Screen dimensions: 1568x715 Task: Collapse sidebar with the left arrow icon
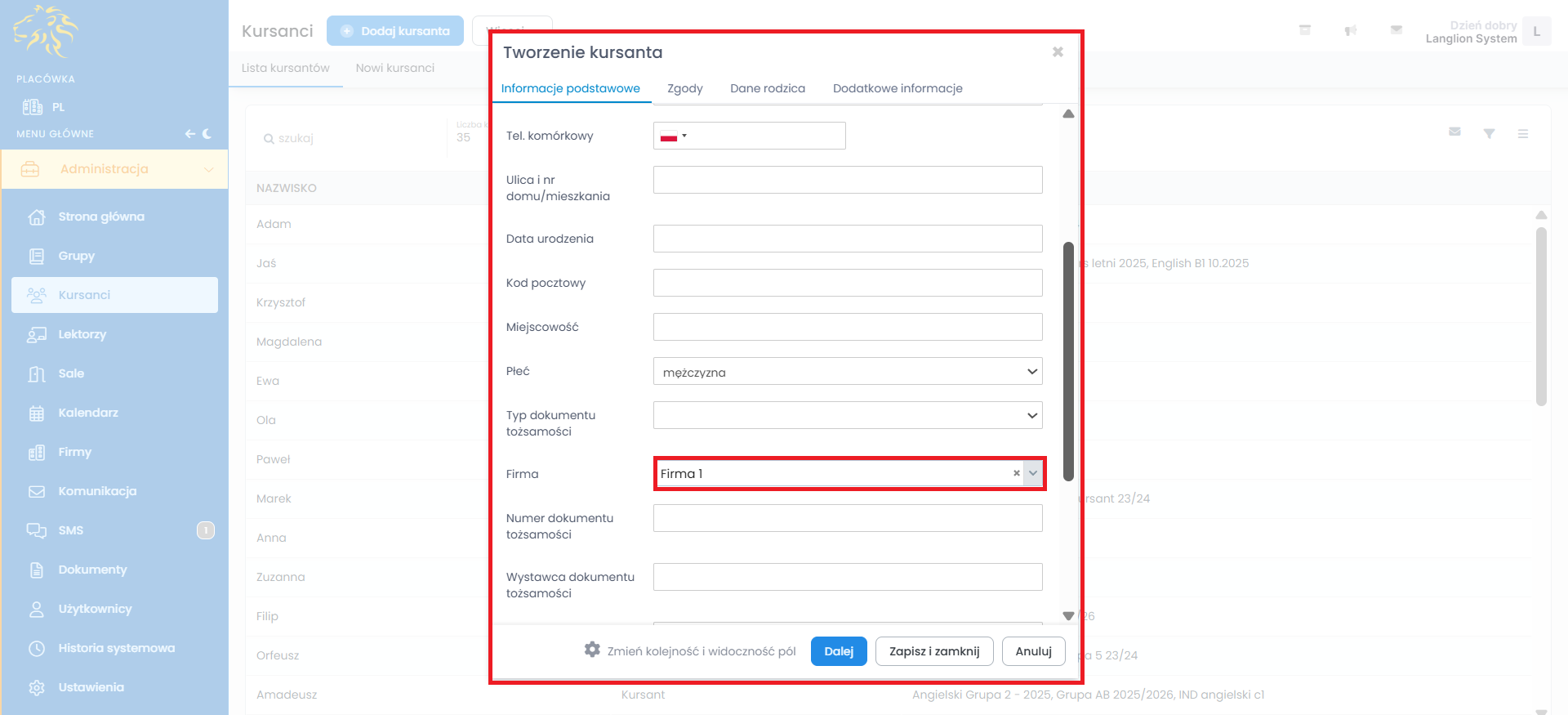pos(189,134)
